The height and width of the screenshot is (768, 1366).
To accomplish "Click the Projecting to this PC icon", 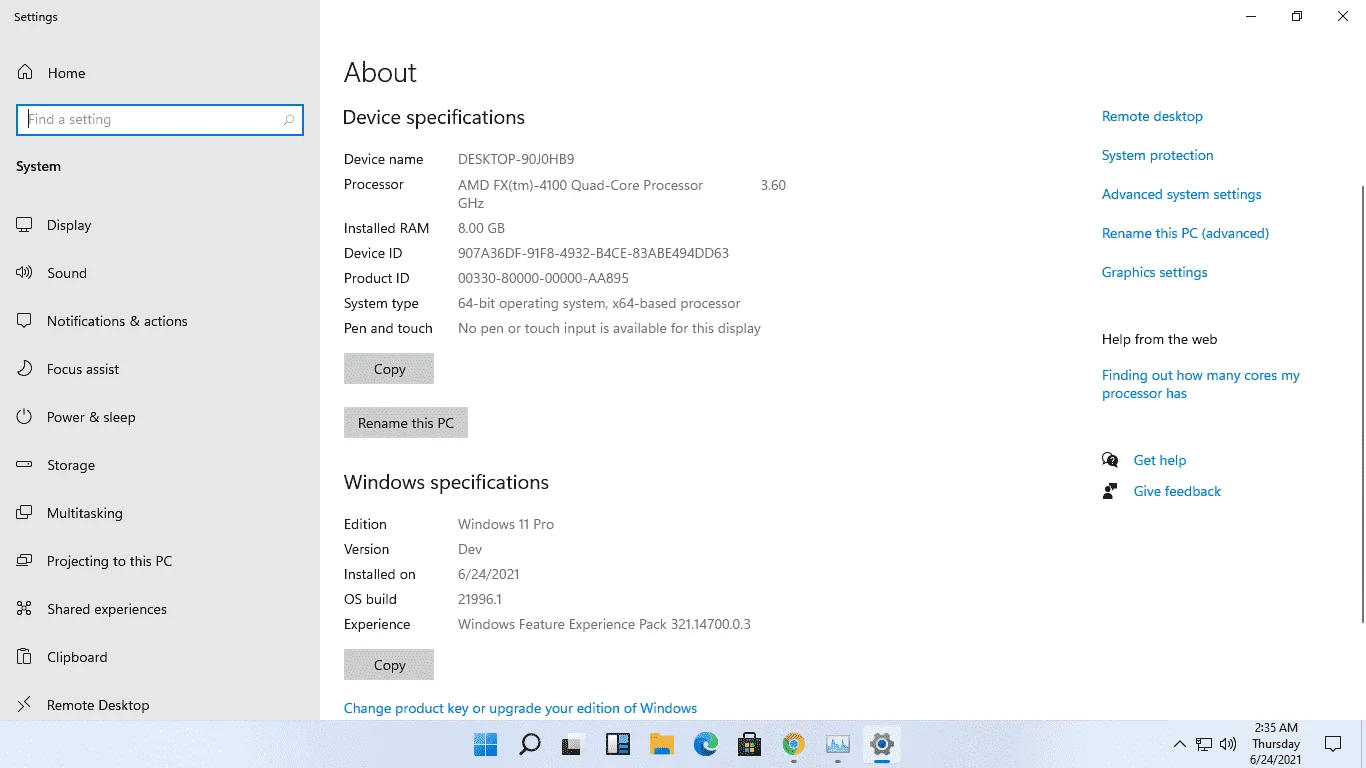I will coord(25,561).
